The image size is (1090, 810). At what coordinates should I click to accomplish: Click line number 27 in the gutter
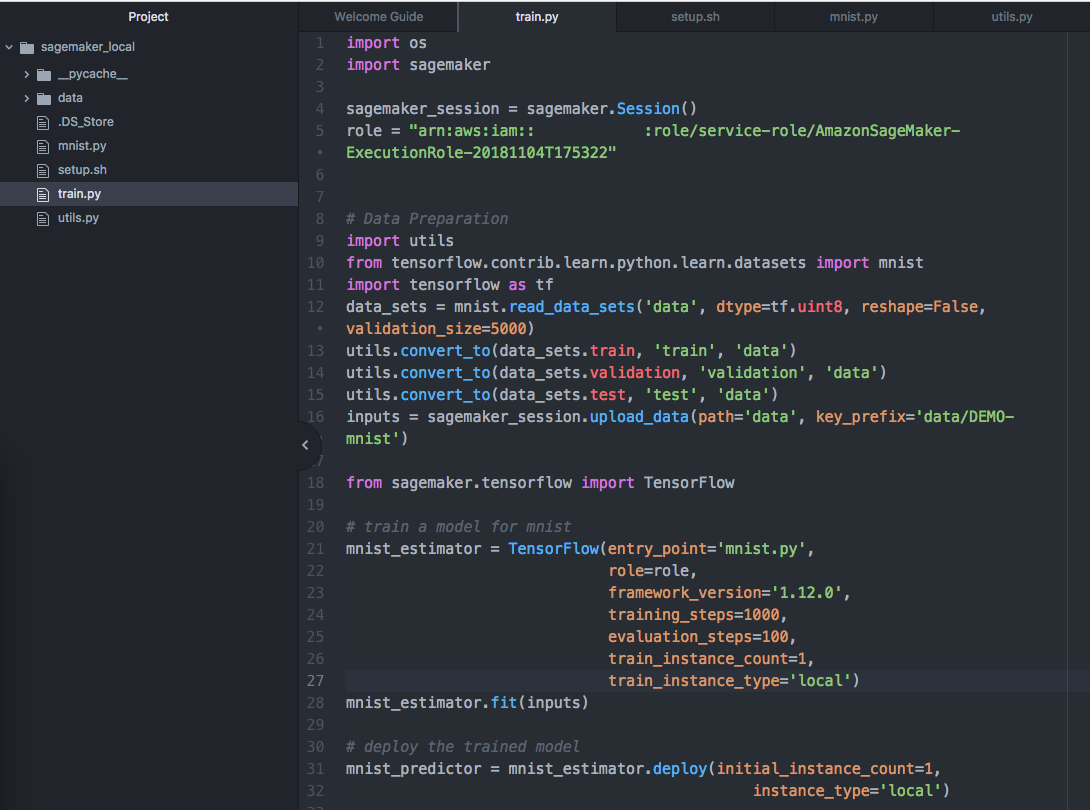(316, 681)
